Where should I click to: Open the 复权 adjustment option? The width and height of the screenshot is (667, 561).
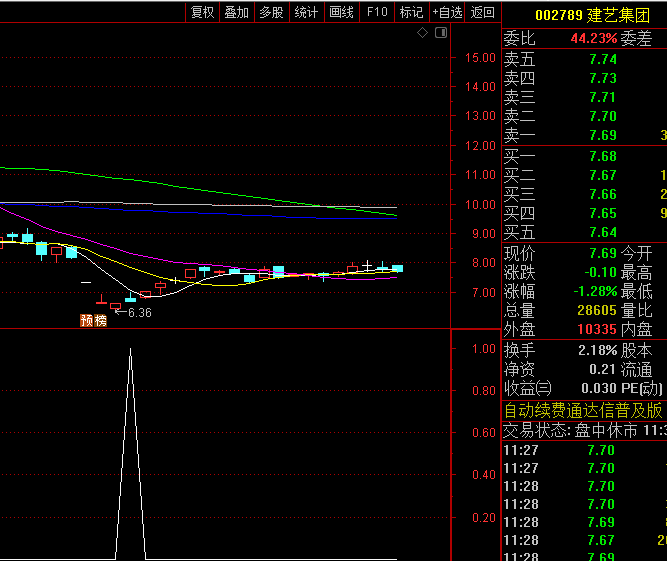[203, 12]
